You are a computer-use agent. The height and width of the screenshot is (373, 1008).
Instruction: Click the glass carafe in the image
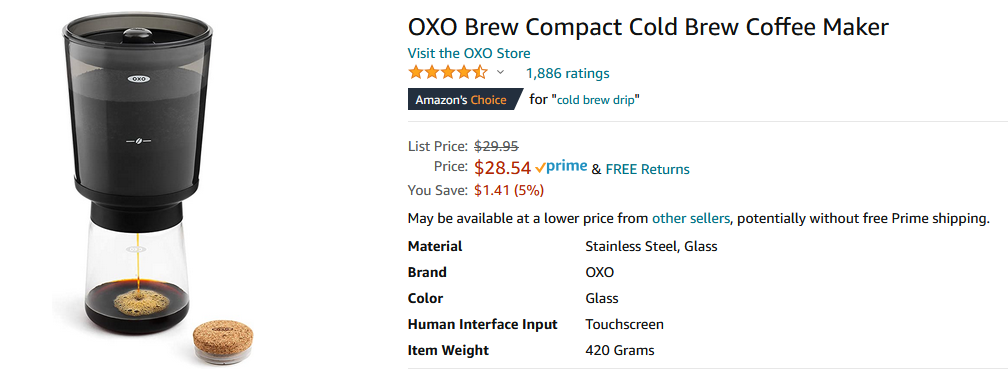(x=137, y=277)
